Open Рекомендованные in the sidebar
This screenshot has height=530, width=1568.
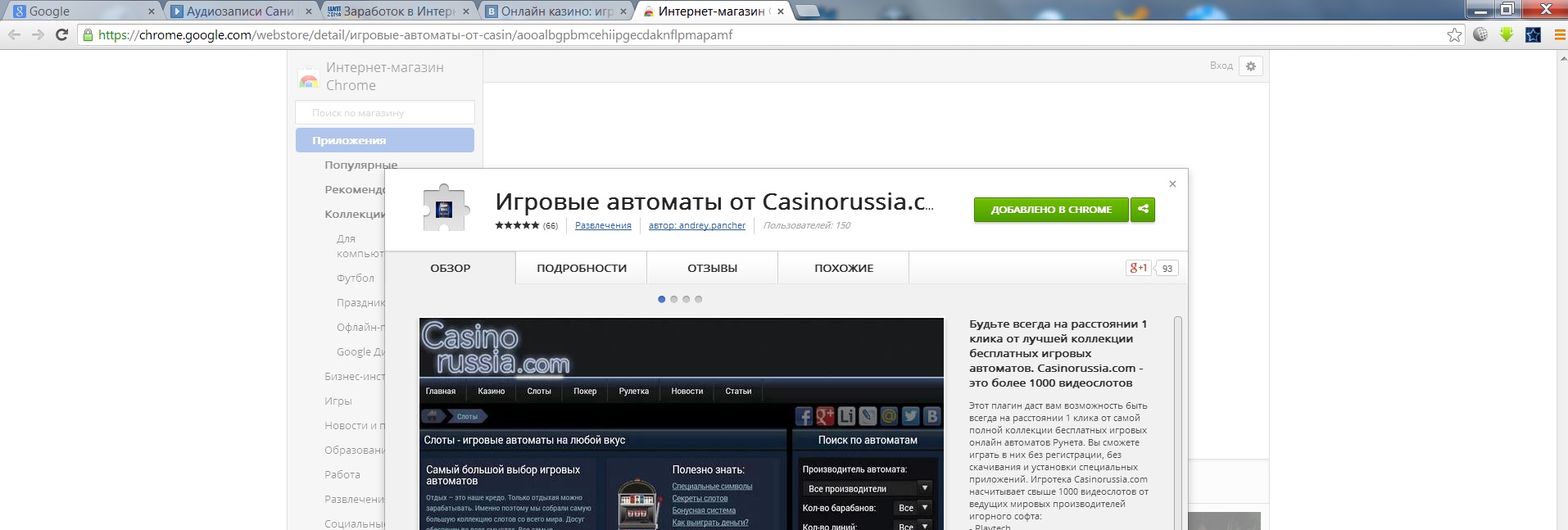point(355,189)
